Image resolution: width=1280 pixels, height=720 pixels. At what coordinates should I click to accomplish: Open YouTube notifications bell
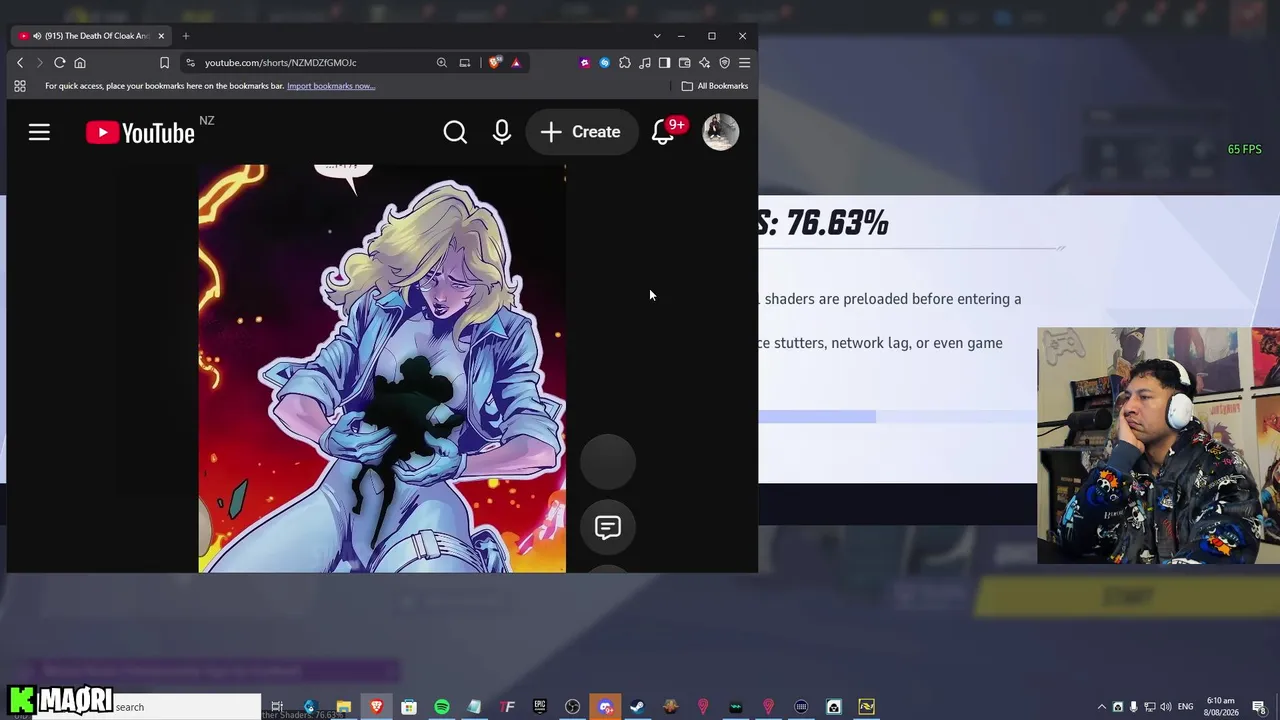662,132
